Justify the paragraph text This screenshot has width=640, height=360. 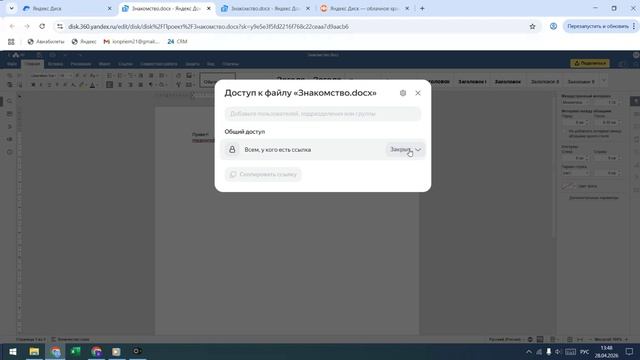[140, 85]
